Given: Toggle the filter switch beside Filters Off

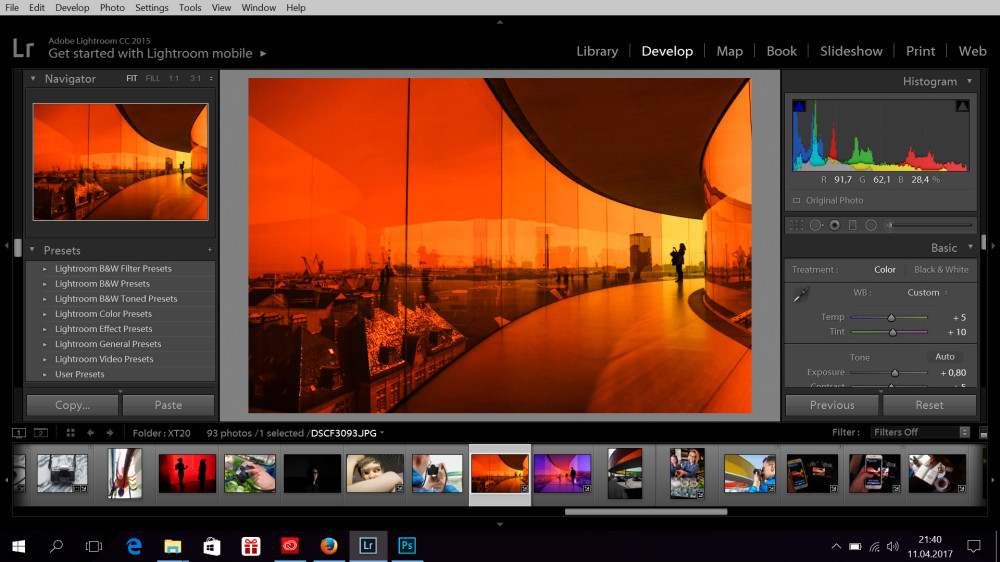Looking at the screenshot, I should click(x=983, y=433).
